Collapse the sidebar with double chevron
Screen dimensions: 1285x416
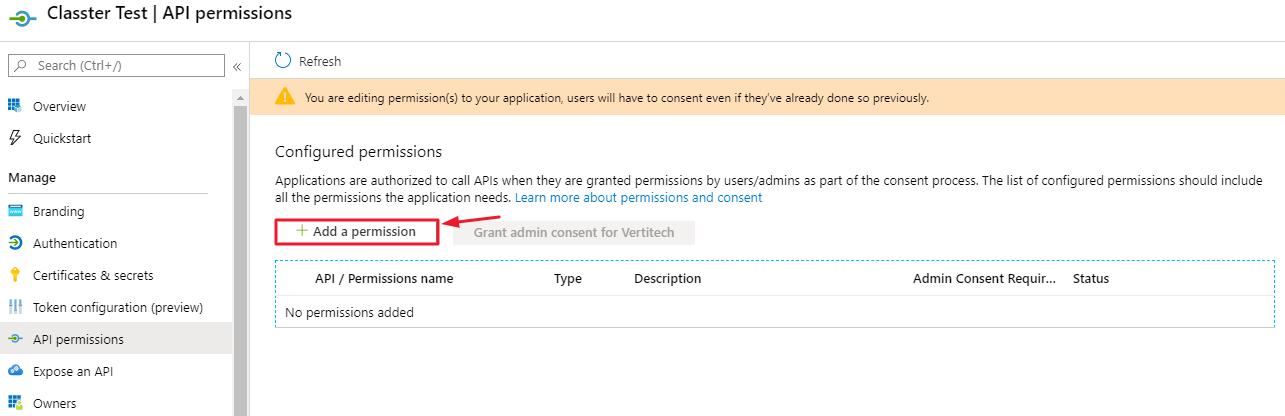click(237, 66)
